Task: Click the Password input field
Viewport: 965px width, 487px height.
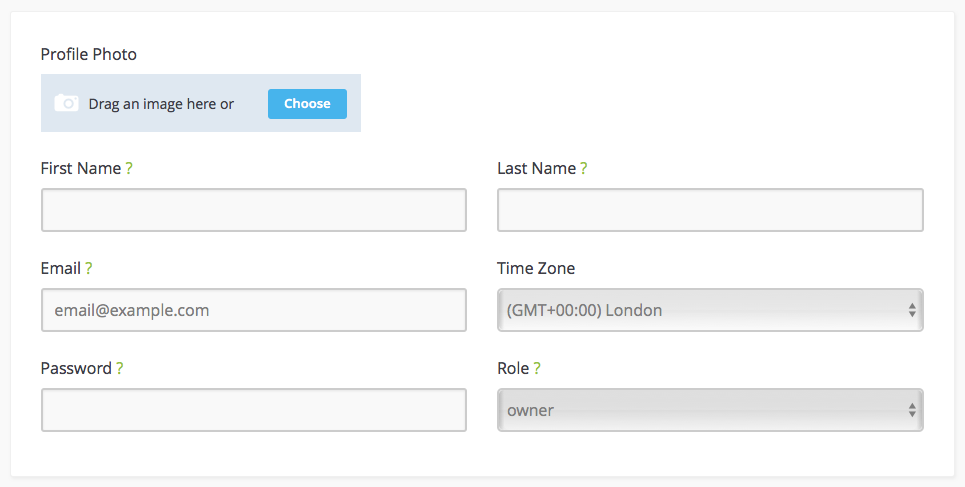Action: pyautogui.click(x=253, y=410)
